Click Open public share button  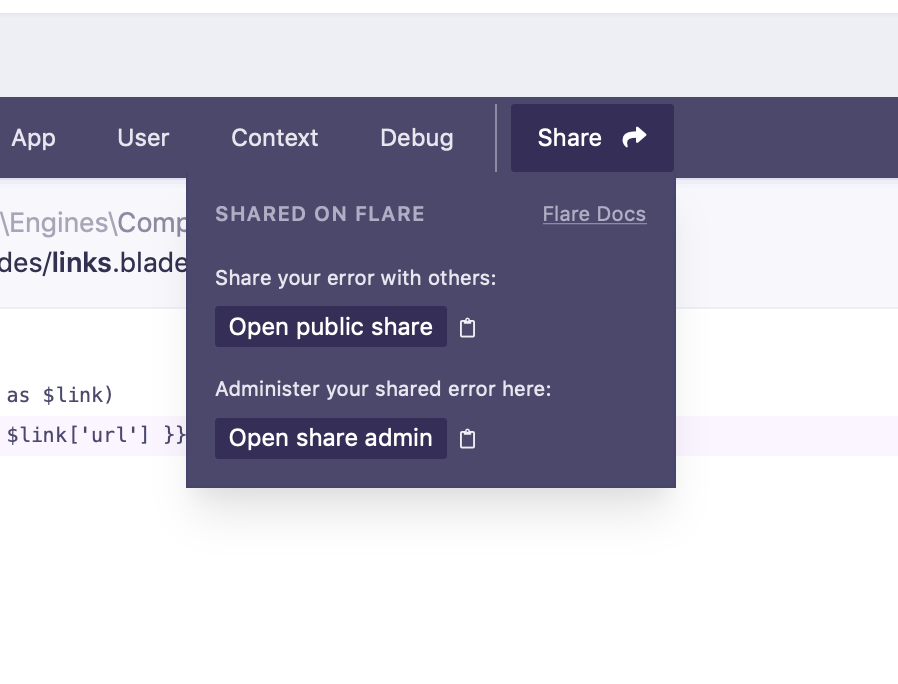[x=330, y=327]
